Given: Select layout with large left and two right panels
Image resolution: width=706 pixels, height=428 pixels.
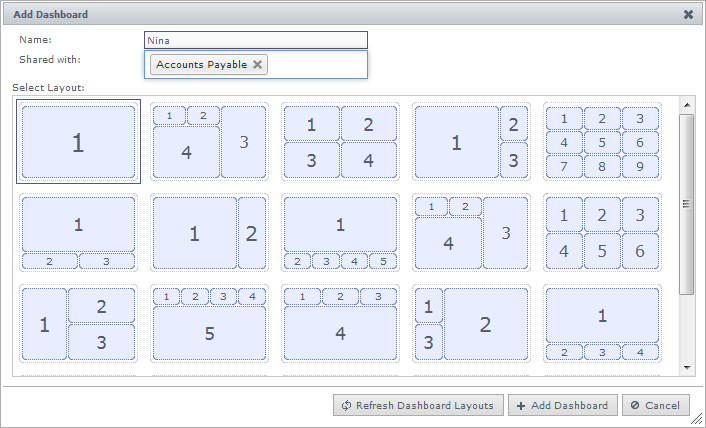Looking at the screenshot, I should (471, 142).
